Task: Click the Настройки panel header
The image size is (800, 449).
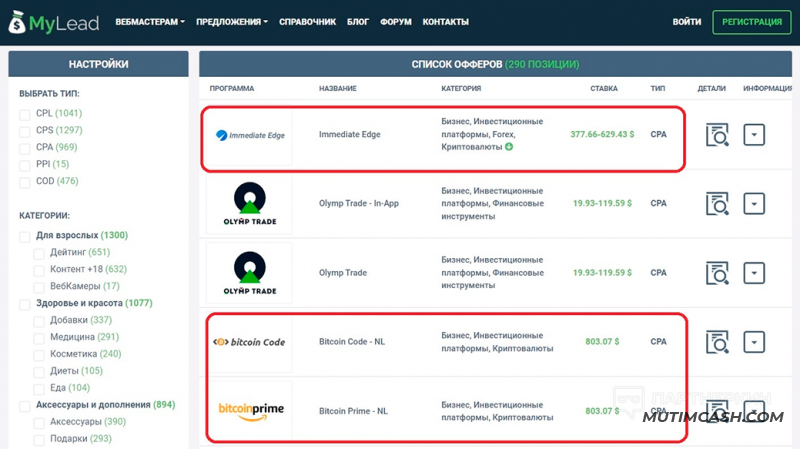Action: pyautogui.click(x=98, y=64)
